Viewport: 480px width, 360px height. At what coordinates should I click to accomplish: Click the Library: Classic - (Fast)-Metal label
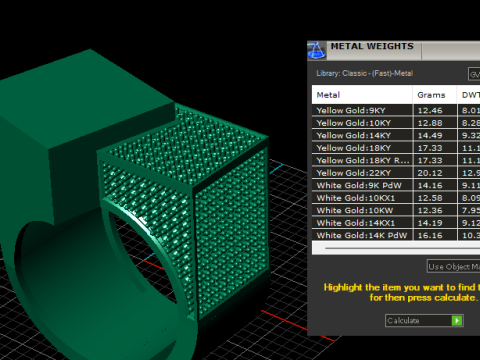coord(365,73)
